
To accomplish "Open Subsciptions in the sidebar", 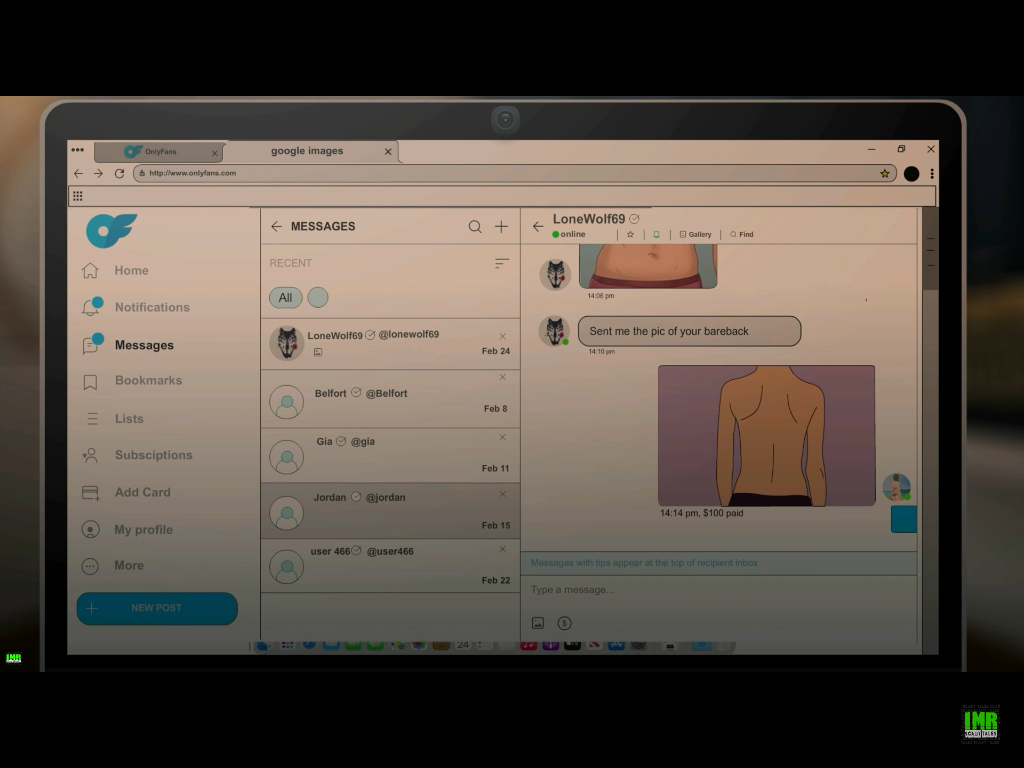I will click(137, 455).
